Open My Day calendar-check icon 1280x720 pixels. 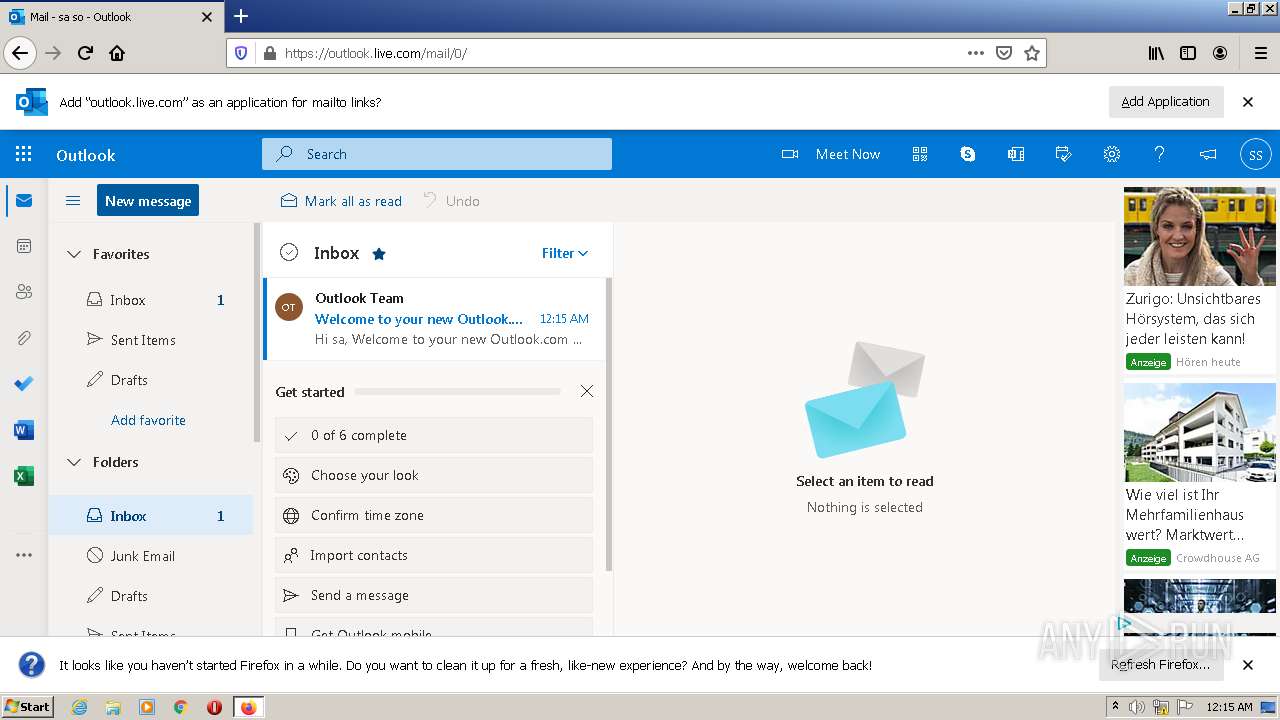pos(1064,154)
